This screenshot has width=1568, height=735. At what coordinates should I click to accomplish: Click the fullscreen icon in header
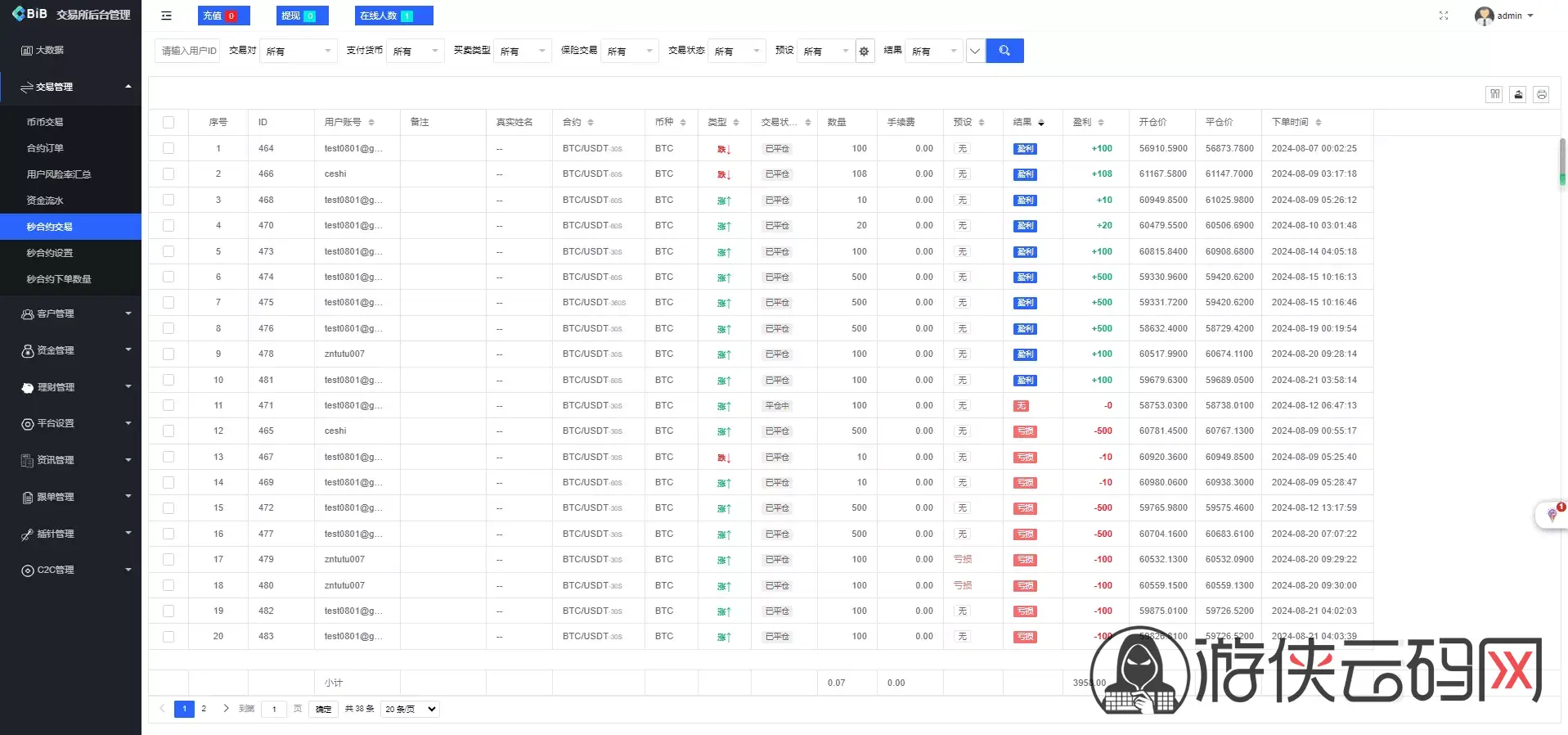pyautogui.click(x=1444, y=16)
